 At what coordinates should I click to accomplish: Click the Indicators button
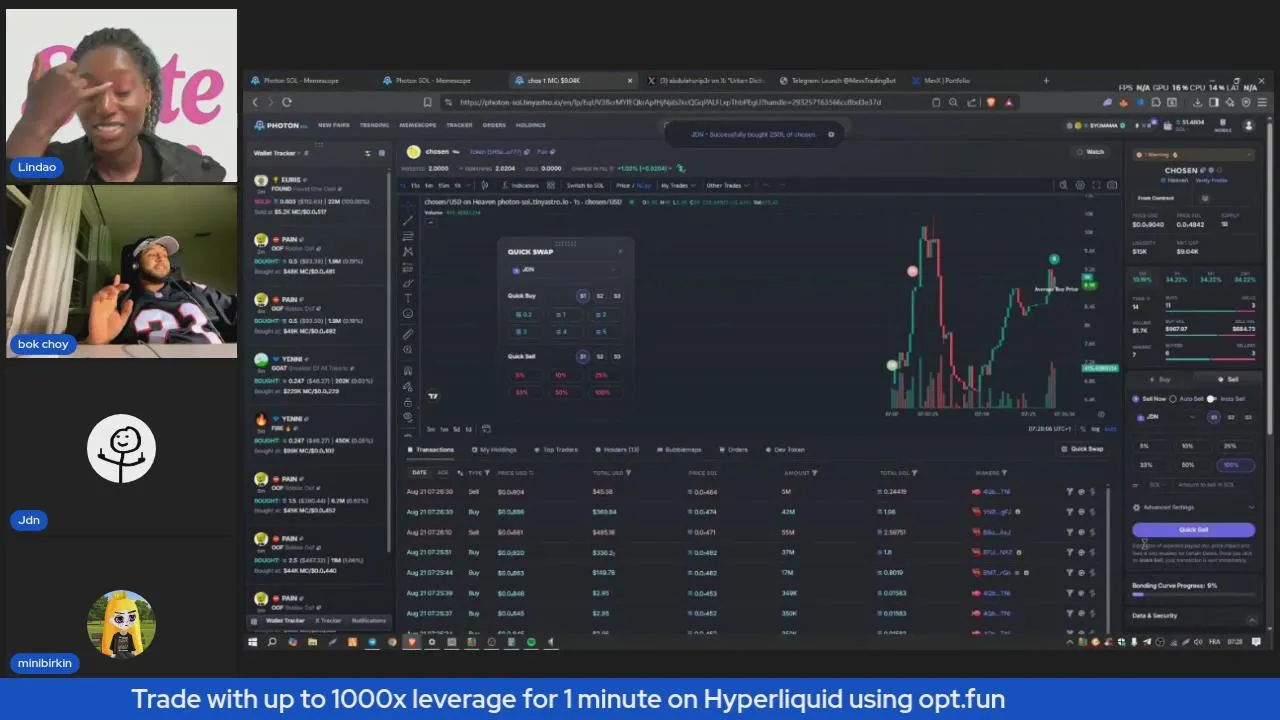(x=520, y=185)
